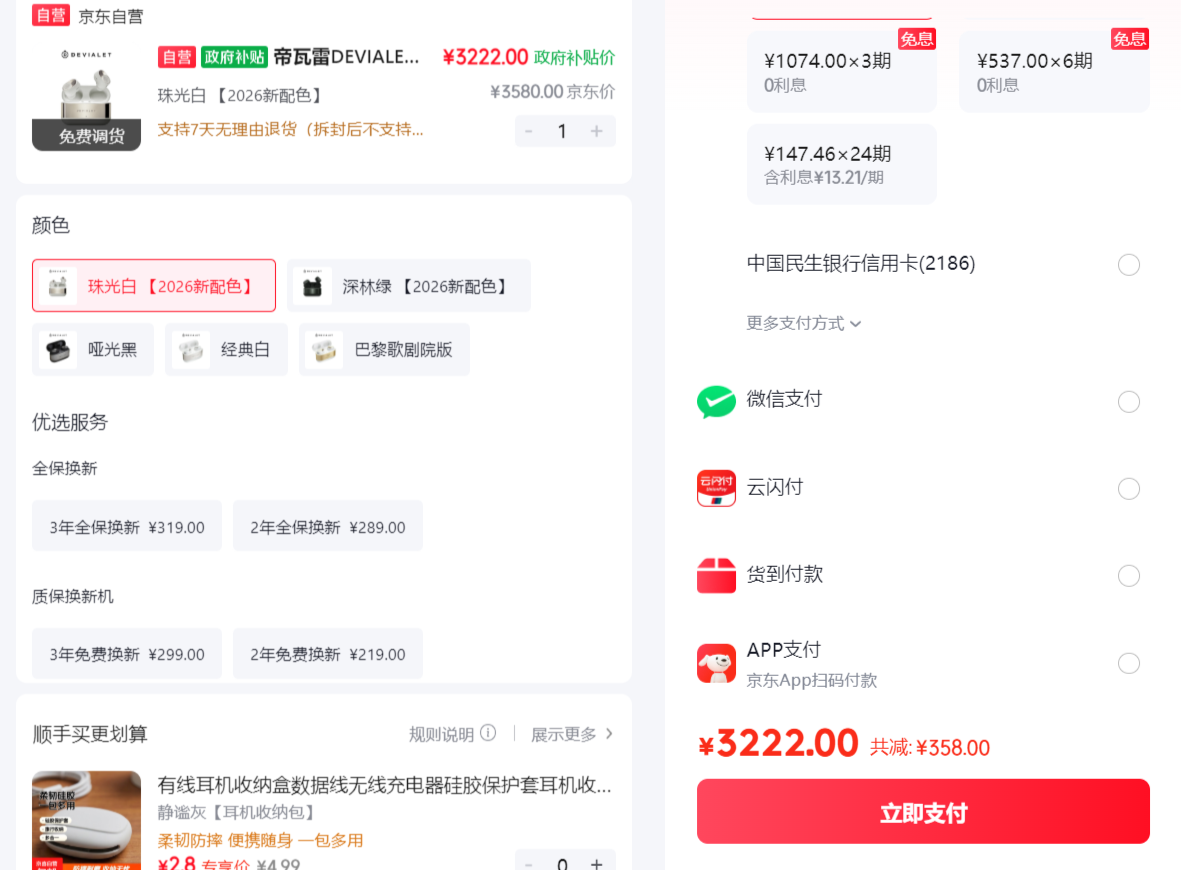1181x870 pixels.
Task: Add 2年全保换新 ¥289.00 service
Action: [x=328, y=527]
